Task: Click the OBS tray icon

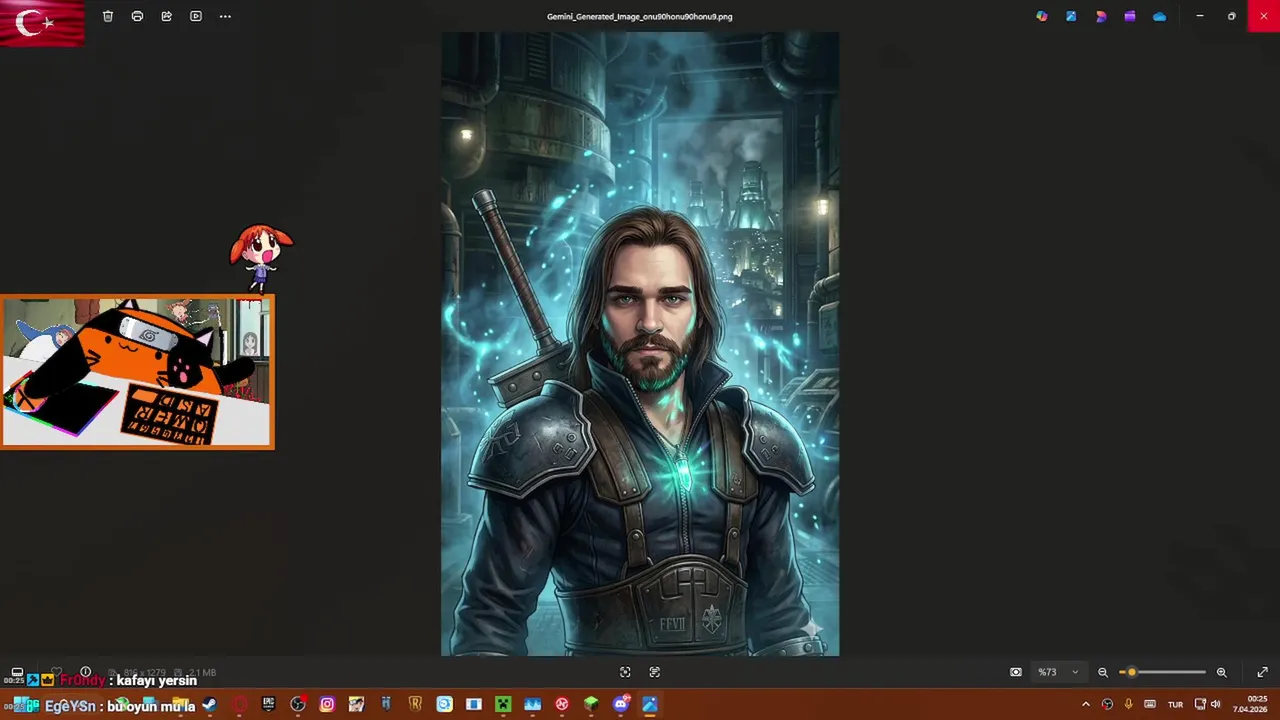Action: click(1107, 704)
